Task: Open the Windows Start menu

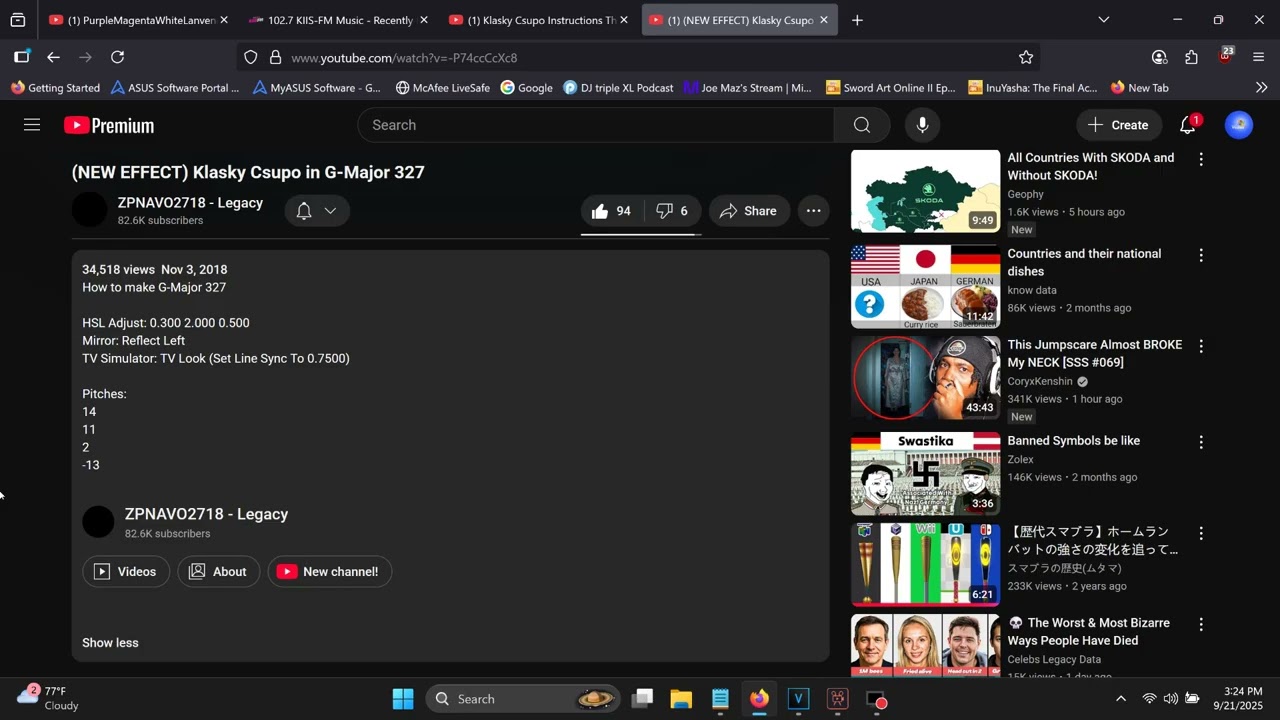Action: [403, 699]
